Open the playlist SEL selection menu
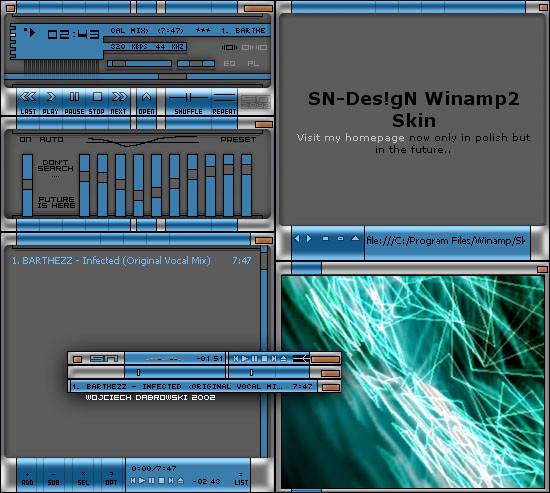Screen dimensions: 550x493 pyautogui.click(x=83, y=479)
